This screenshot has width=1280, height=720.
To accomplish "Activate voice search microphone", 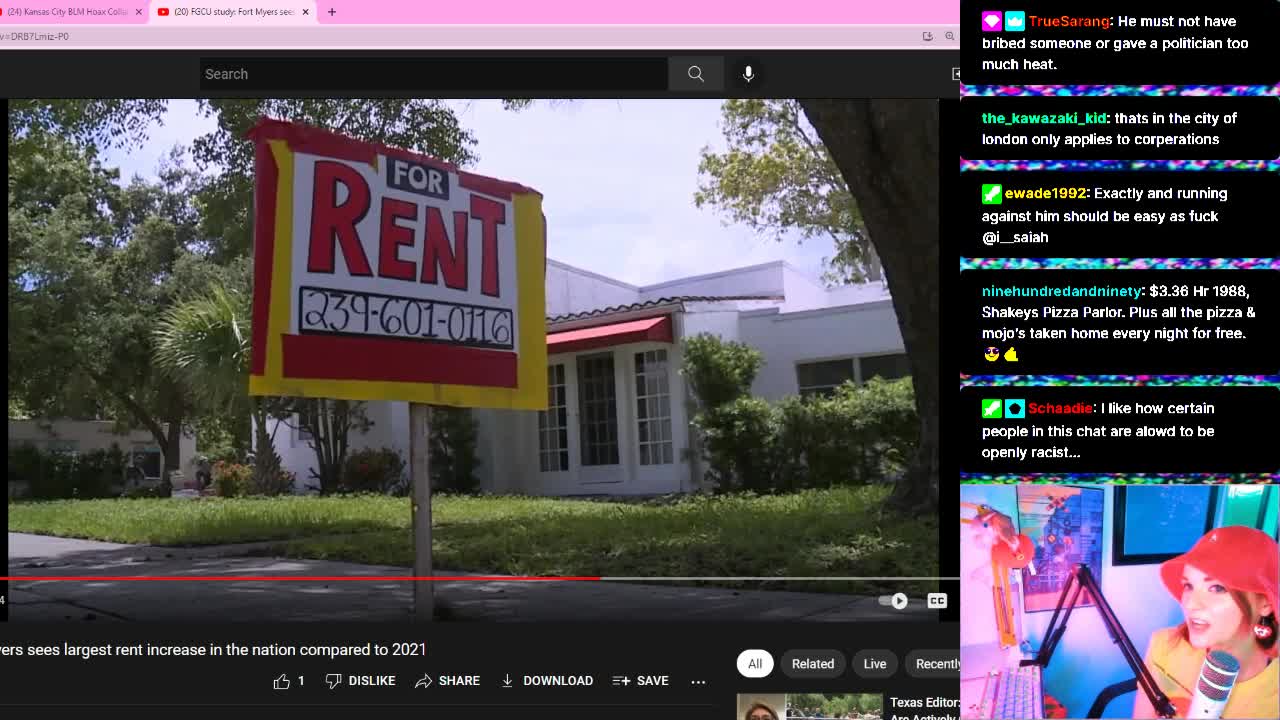I will point(748,74).
